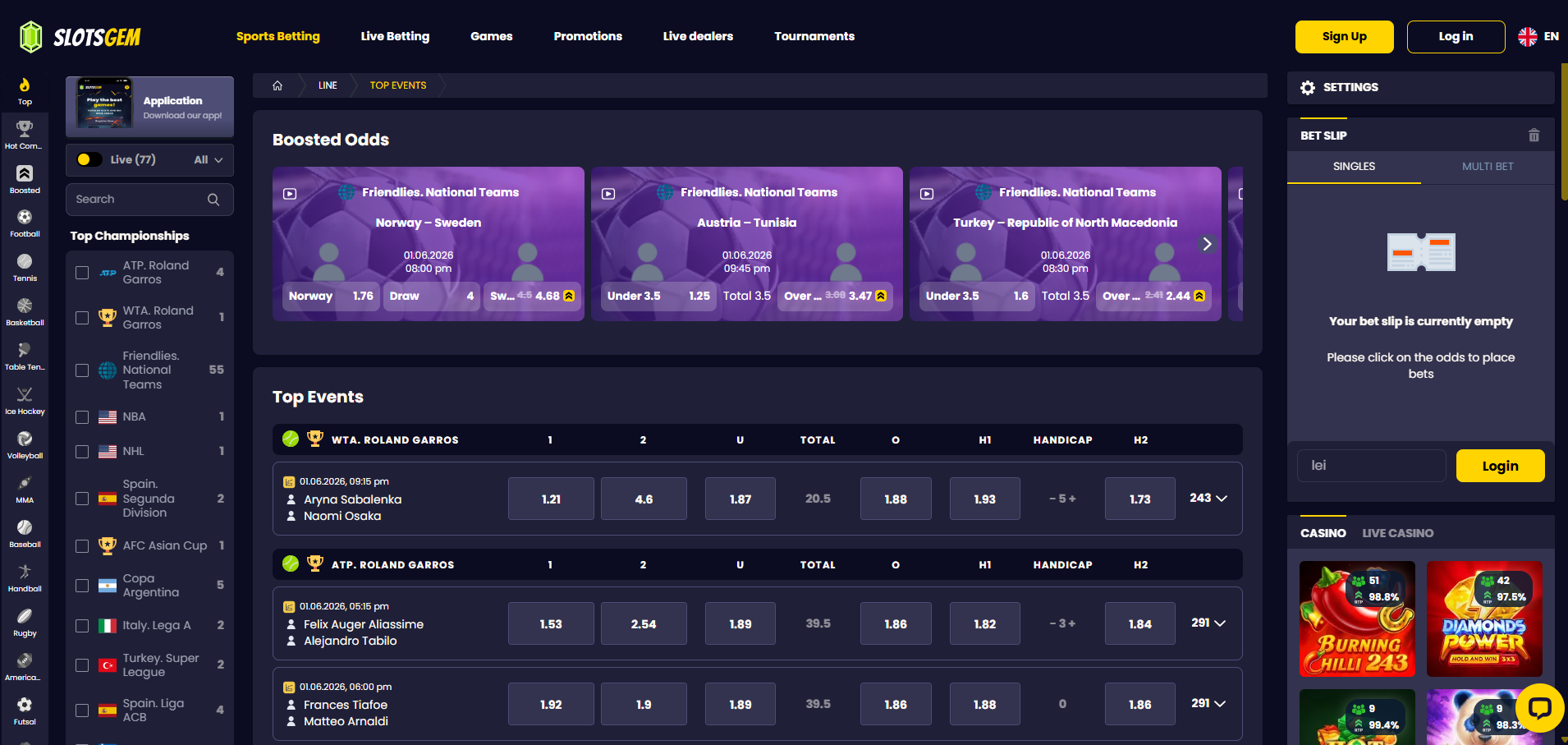Click the SlotsGem logo
The width and height of the screenshot is (1568, 745).
80,37
